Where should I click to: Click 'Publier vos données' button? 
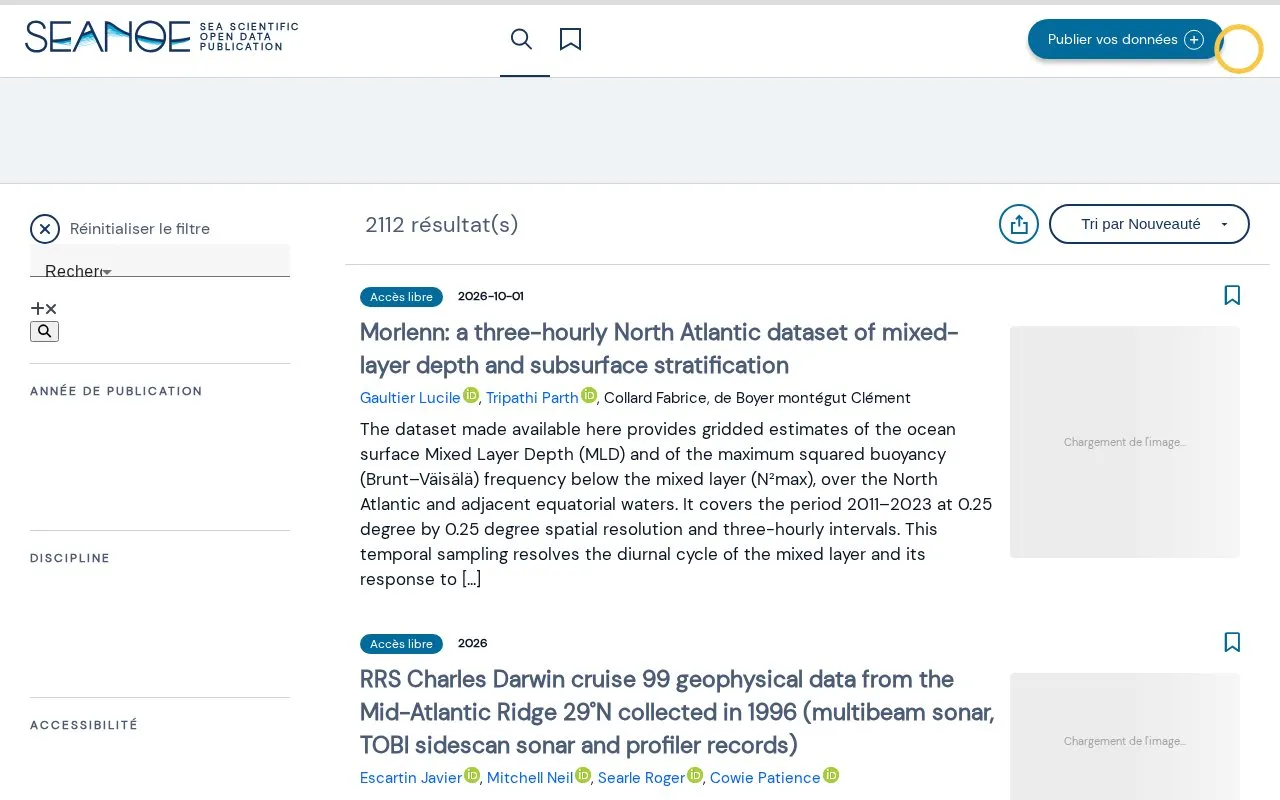[x=1126, y=39]
